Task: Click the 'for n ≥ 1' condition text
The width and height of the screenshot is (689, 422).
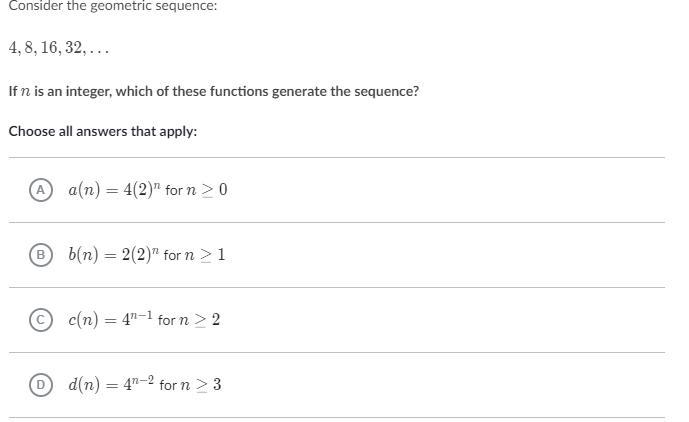Action: pyautogui.click(x=195, y=255)
